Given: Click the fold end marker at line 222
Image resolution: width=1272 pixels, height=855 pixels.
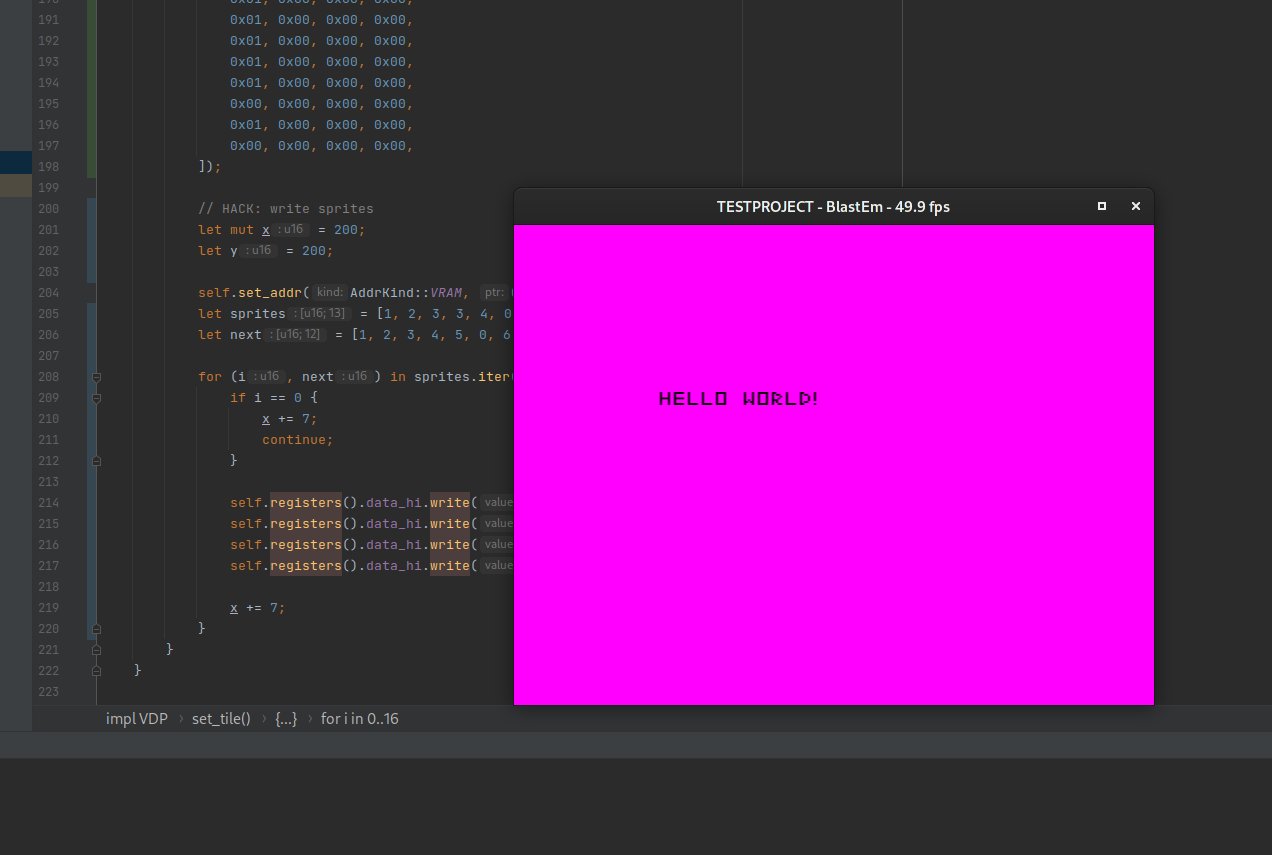Looking at the screenshot, I should pos(96,671).
